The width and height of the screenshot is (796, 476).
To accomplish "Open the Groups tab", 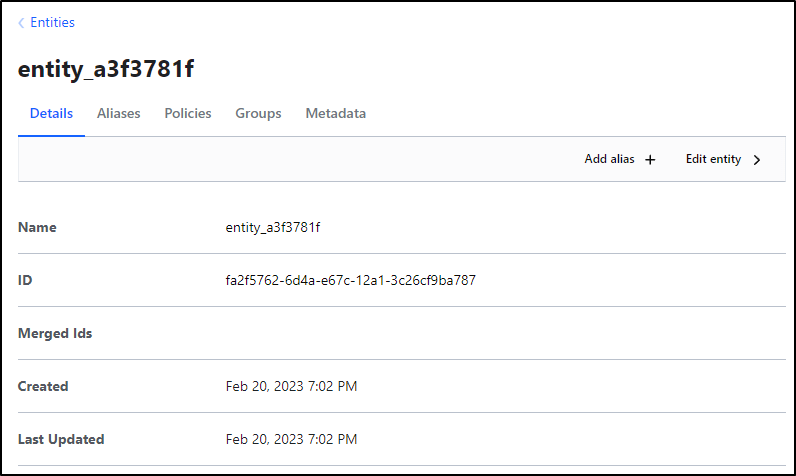I will click(258, 113).
